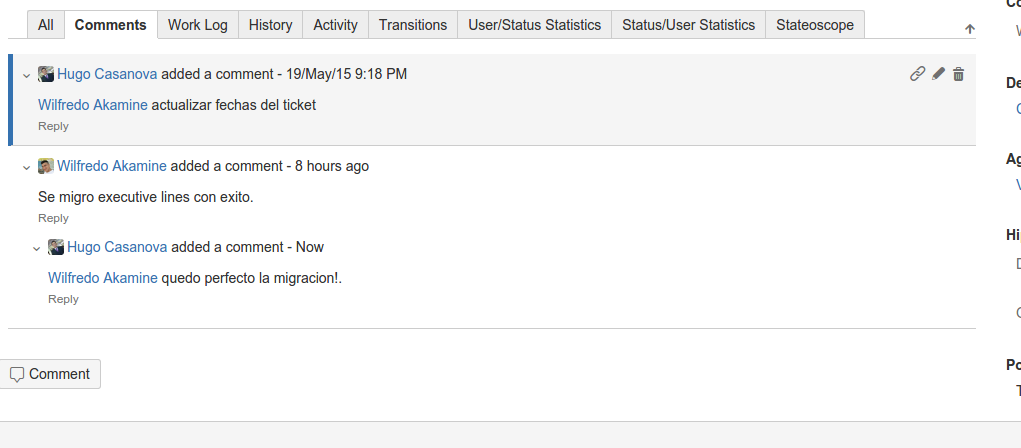
Task: Collapse the 19/May/15 comment by Hugo Casanova
Action: tap(27, 75)
